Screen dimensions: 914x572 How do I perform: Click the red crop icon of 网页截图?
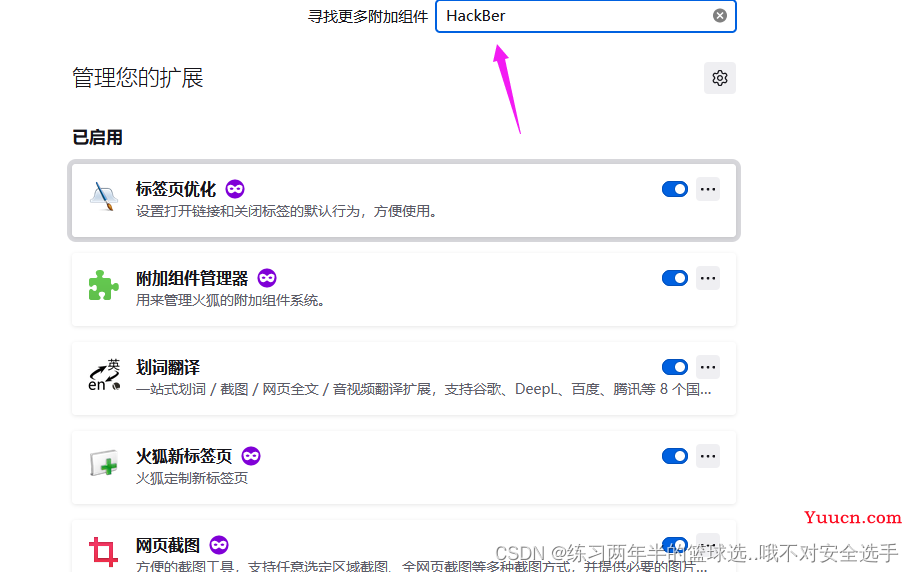click(x=104, y=552)
